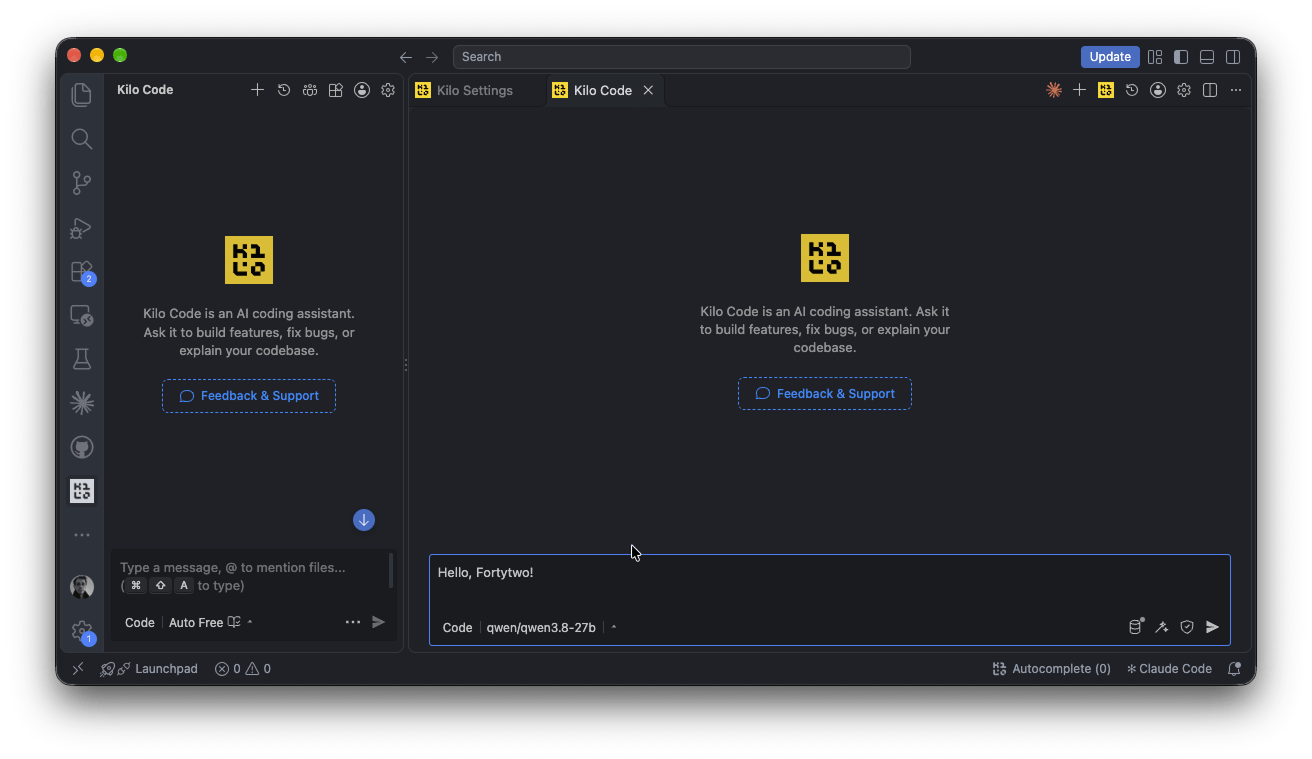Toggle secondary side bar layout button
The height and width of the screenshot is (759, 1312).
1234,57
